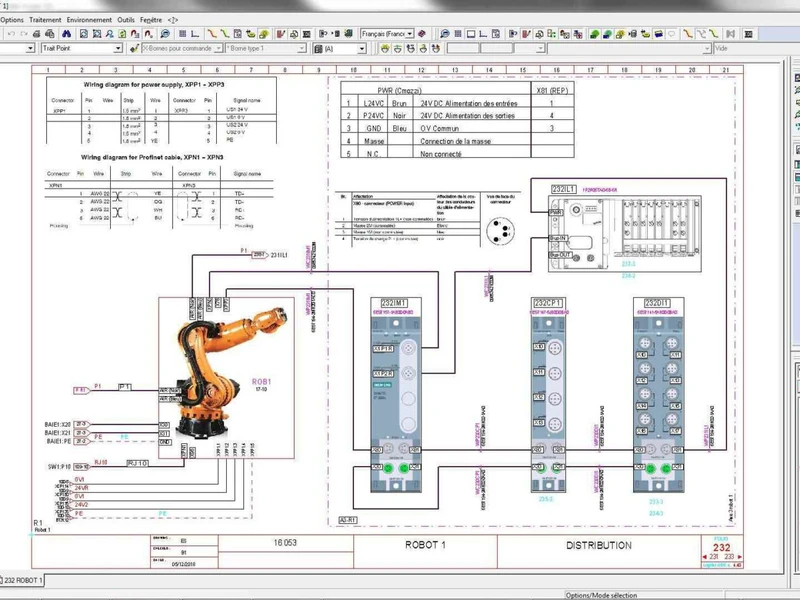Image resolution: width=800 pixels, height=600 pixels.
Task: Select the orange robot image
Action: 230,372
